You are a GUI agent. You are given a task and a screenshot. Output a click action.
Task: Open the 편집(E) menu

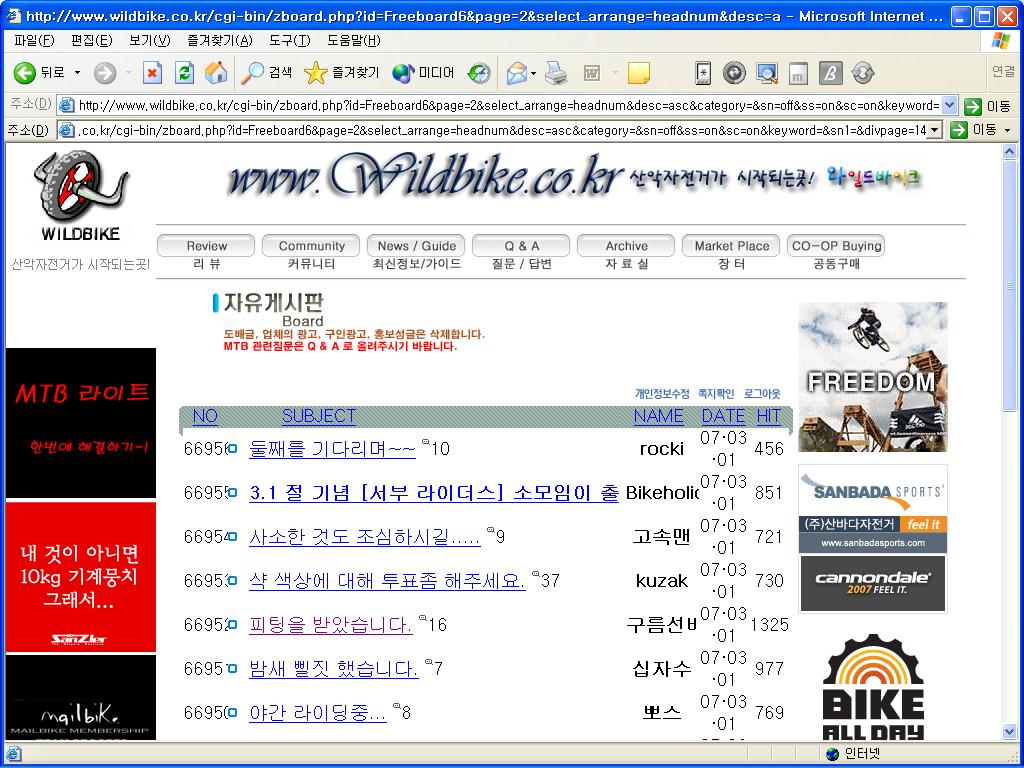click(91, 40)
